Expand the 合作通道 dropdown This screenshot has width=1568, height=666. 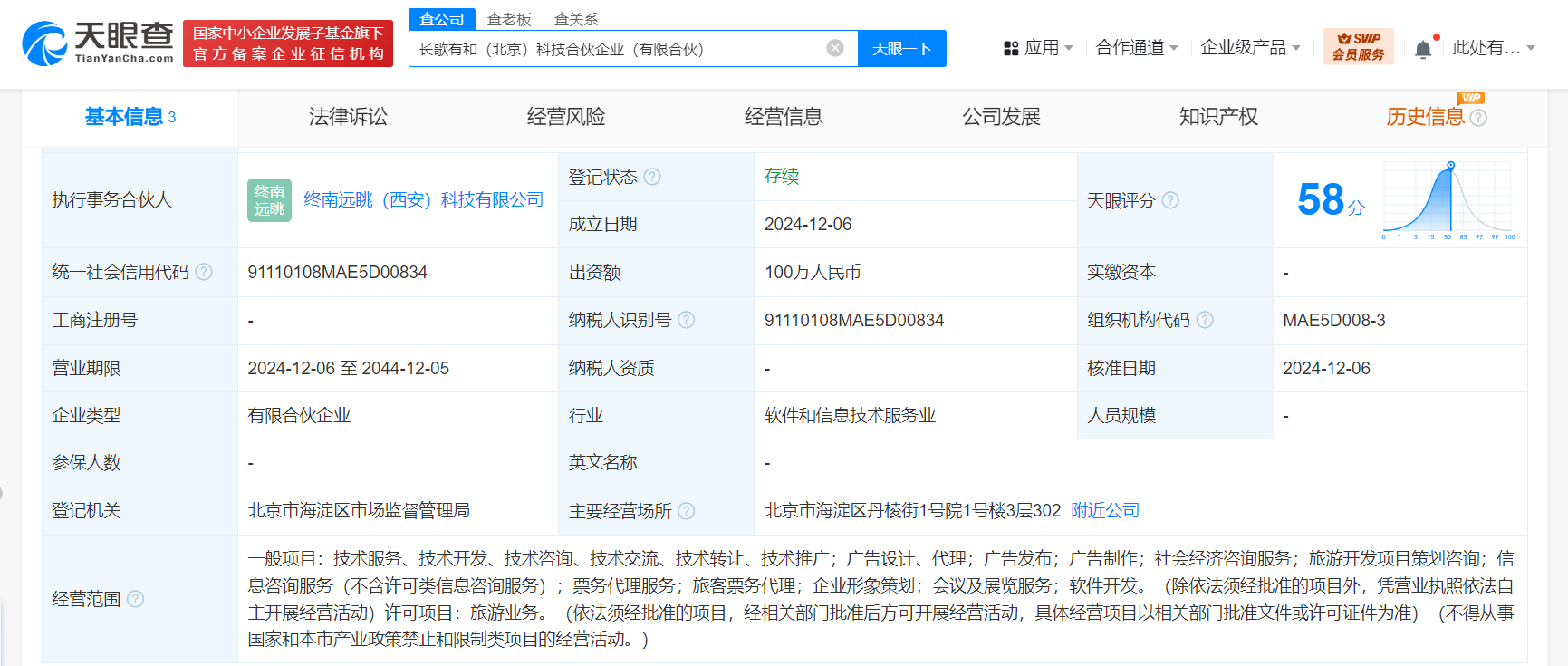(x=1136, y=48)
